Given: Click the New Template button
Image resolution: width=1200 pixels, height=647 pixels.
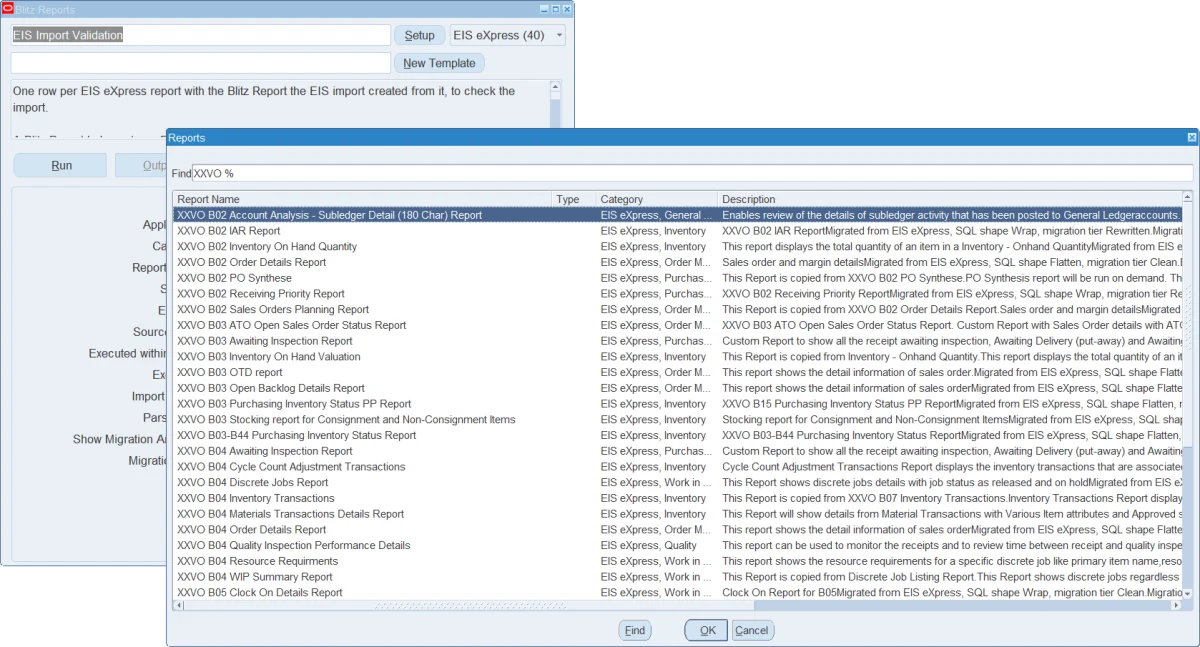Looking at the screenshot, I should tap(440, 63).
